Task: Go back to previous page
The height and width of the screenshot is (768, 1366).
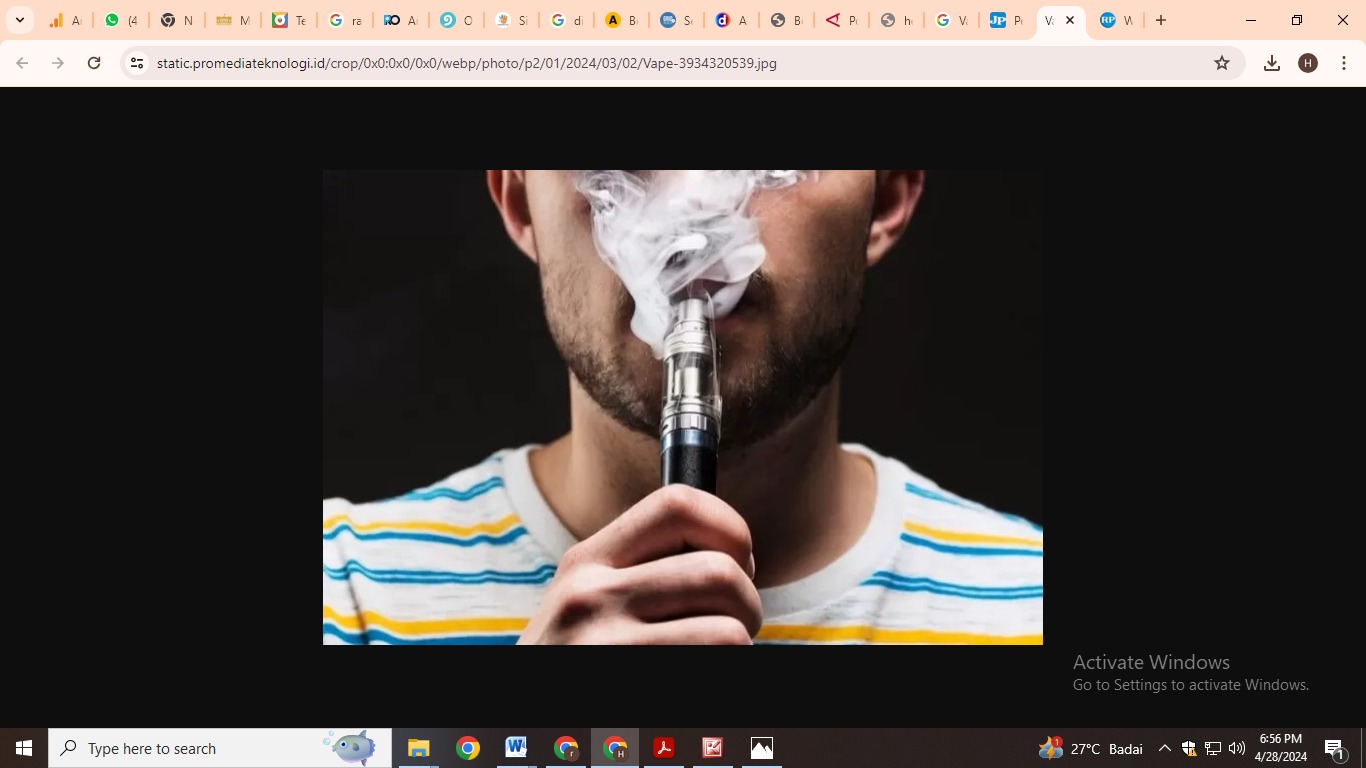Action: pos(22,63)
